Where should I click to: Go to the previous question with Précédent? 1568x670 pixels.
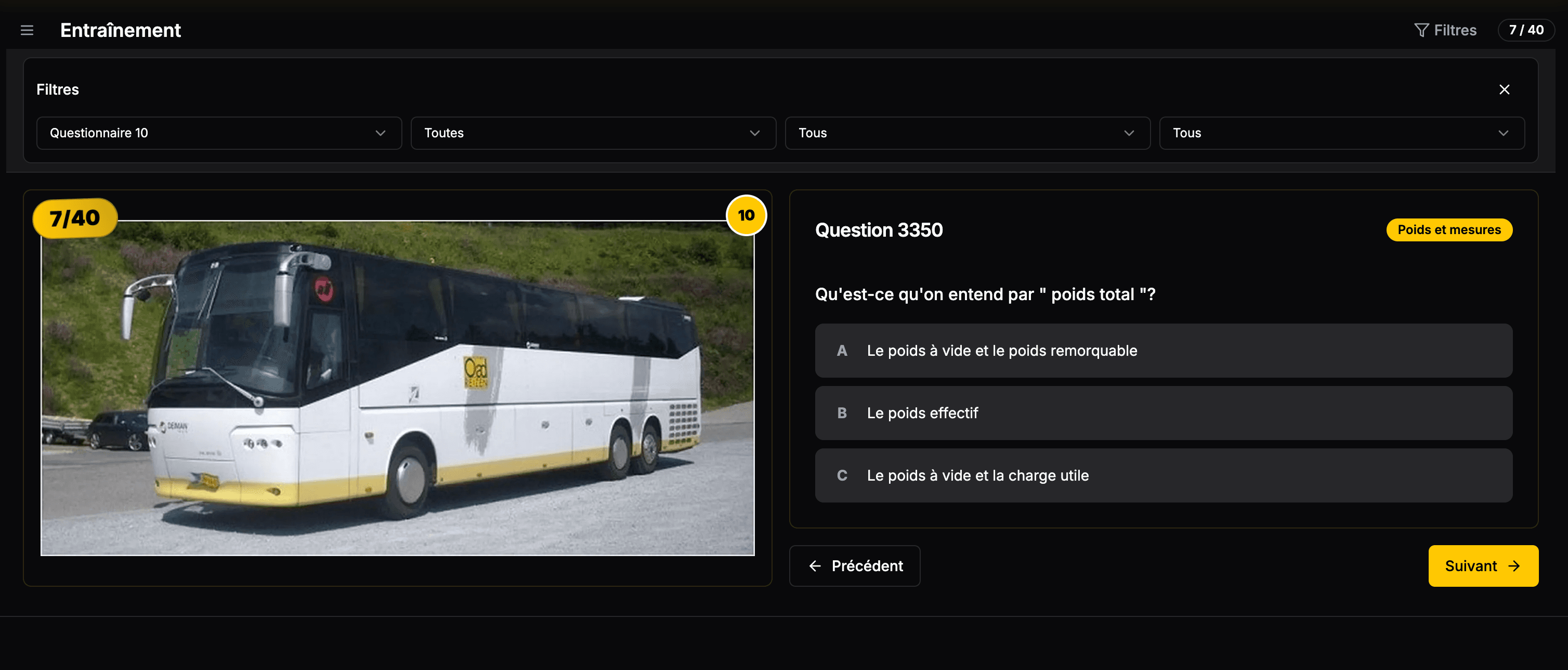[855, 566]
